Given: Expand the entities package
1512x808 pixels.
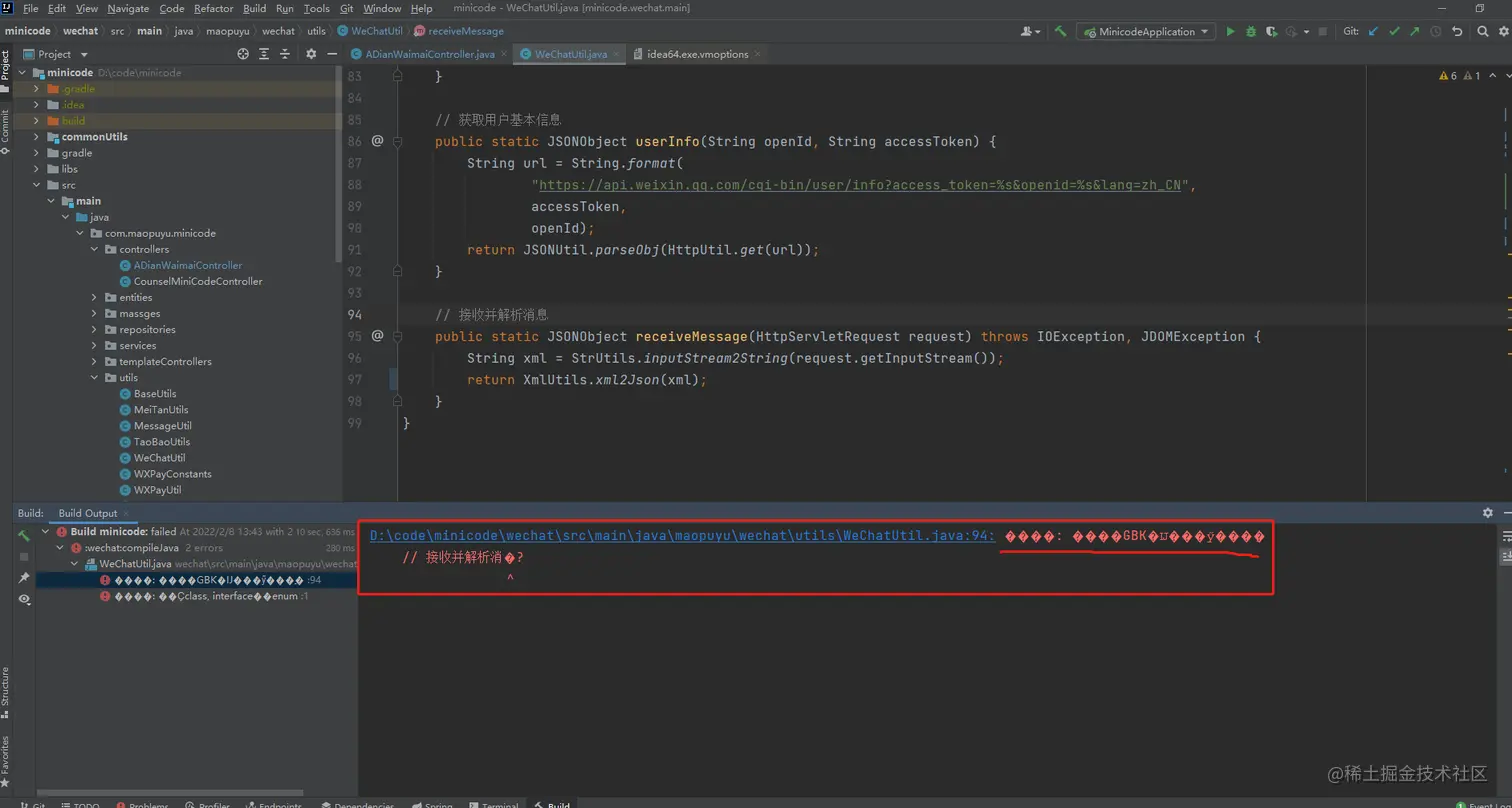Looking at the screenshot, I should click(95, 297).
